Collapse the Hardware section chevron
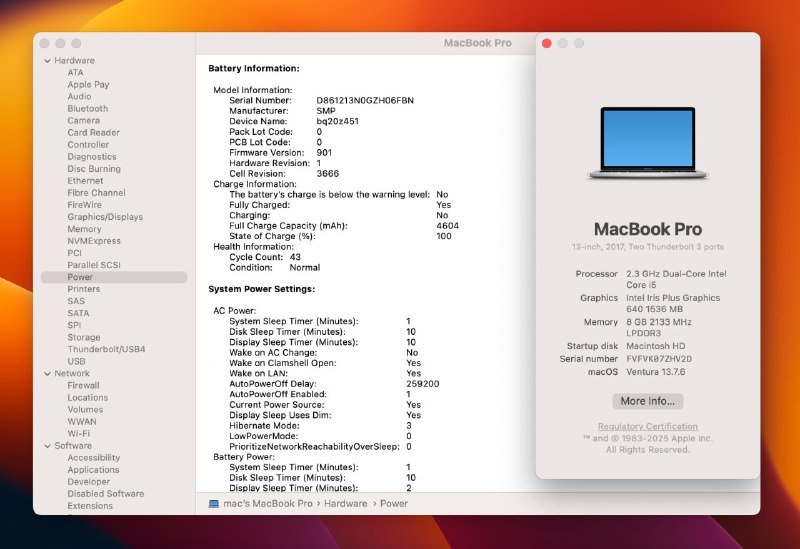The image size is (800, 549). tap(47, 61)
